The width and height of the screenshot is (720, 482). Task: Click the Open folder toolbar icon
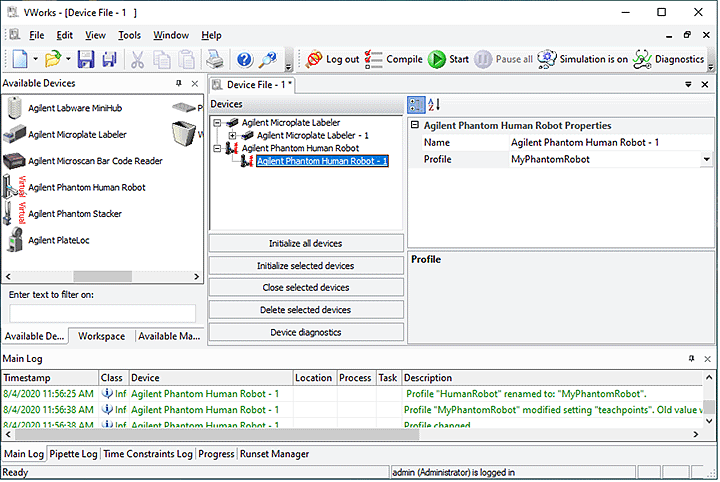pyautogui.click(x=53, y=59)
